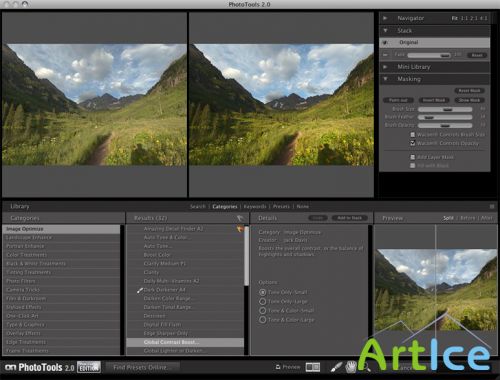The image size is (500, 380).
Task: Enable Wacom Controls Brush Size checkbox
Action: click(413, 134)
